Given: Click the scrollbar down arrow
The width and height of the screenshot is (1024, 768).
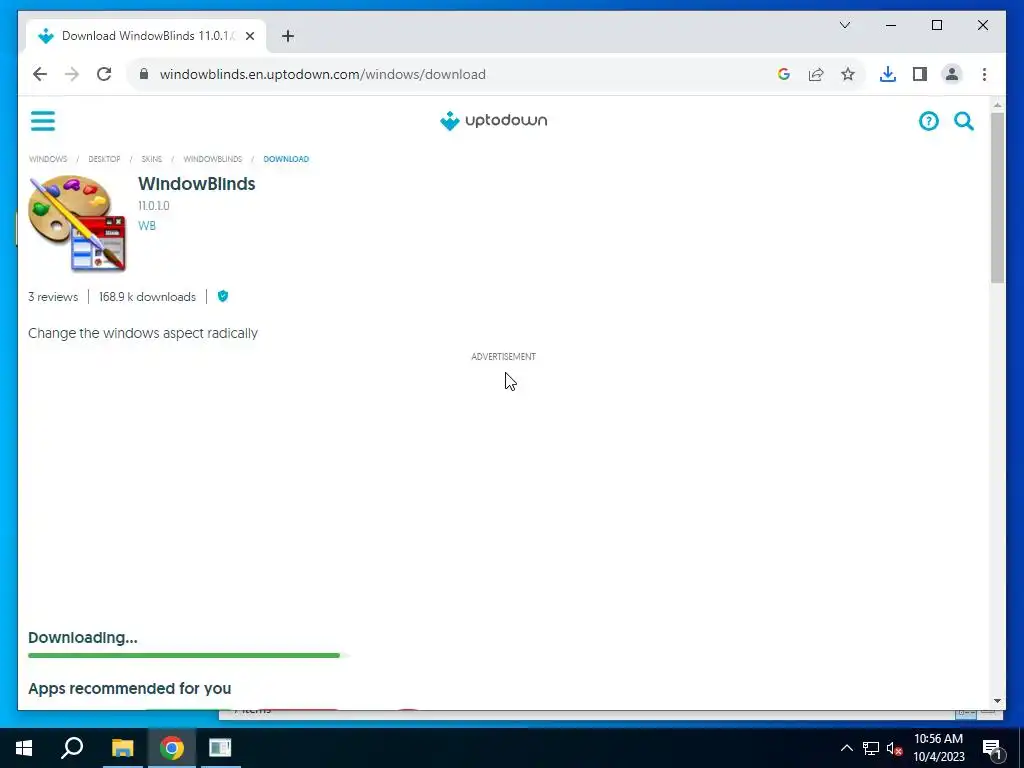Looking at the screenshot, I should (x=997, y=701).
